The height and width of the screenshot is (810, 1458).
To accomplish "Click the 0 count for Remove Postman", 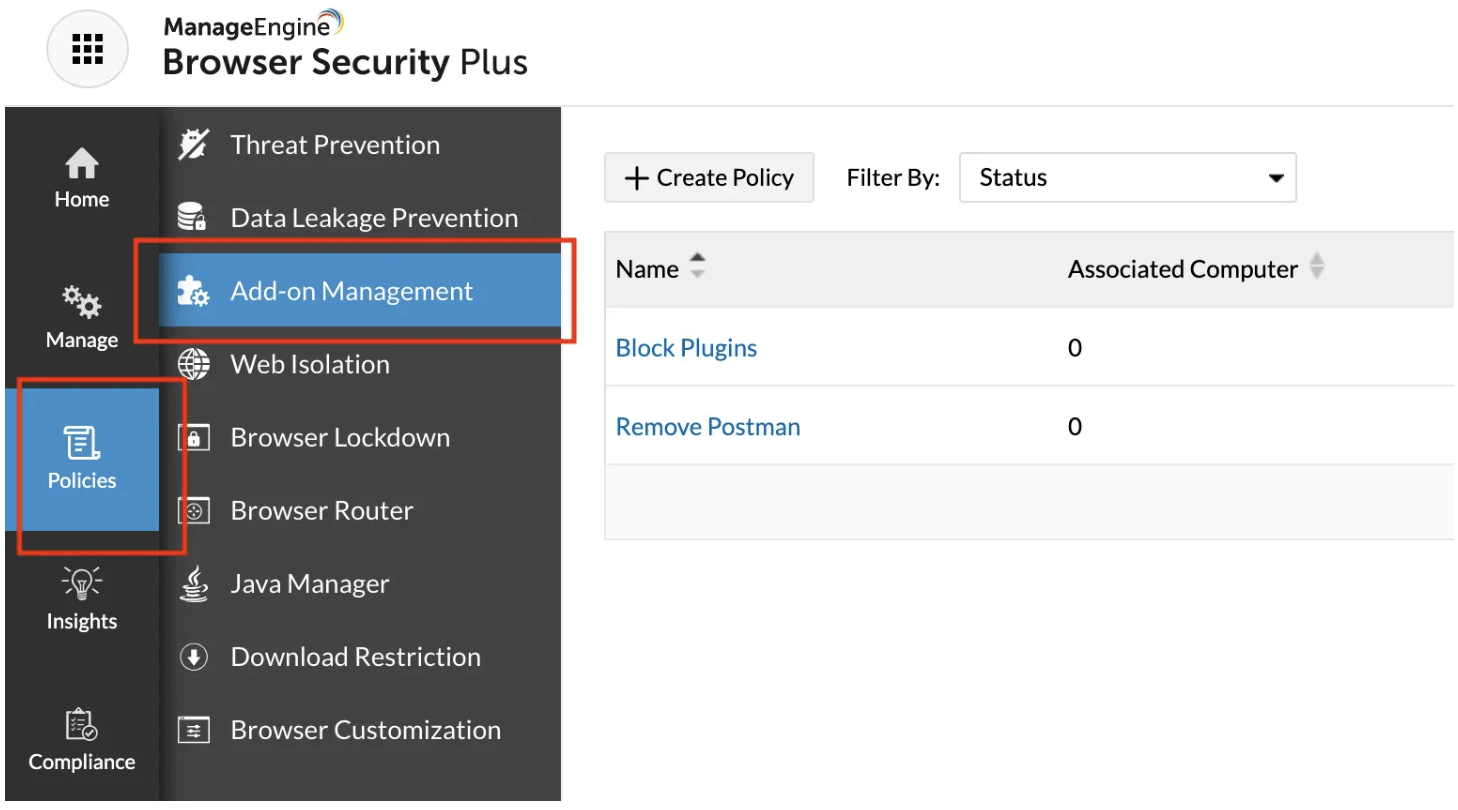I will click(1075, 427).
